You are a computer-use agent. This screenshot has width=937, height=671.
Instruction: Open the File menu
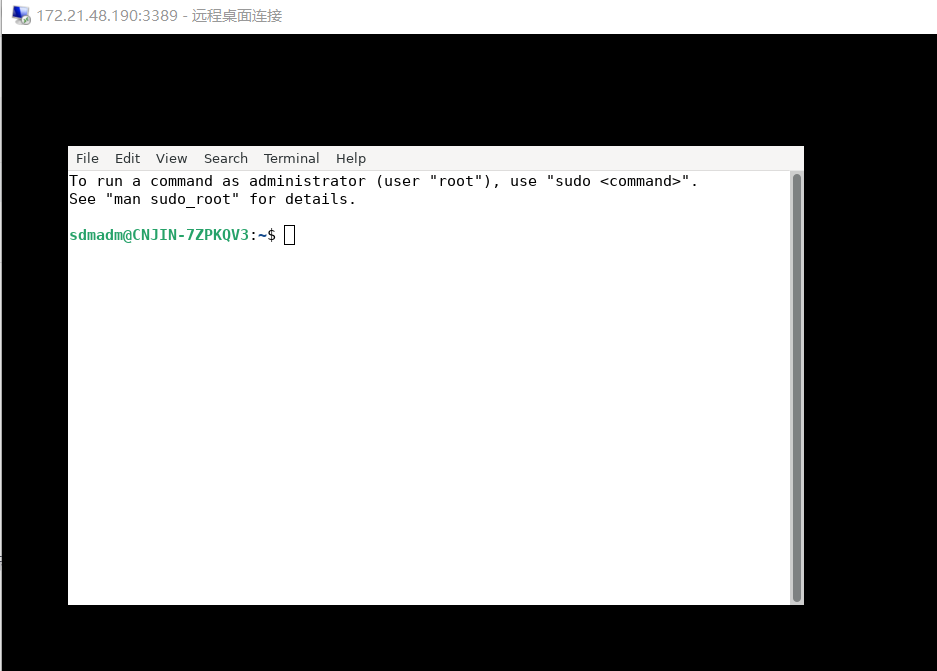point(87,158)
